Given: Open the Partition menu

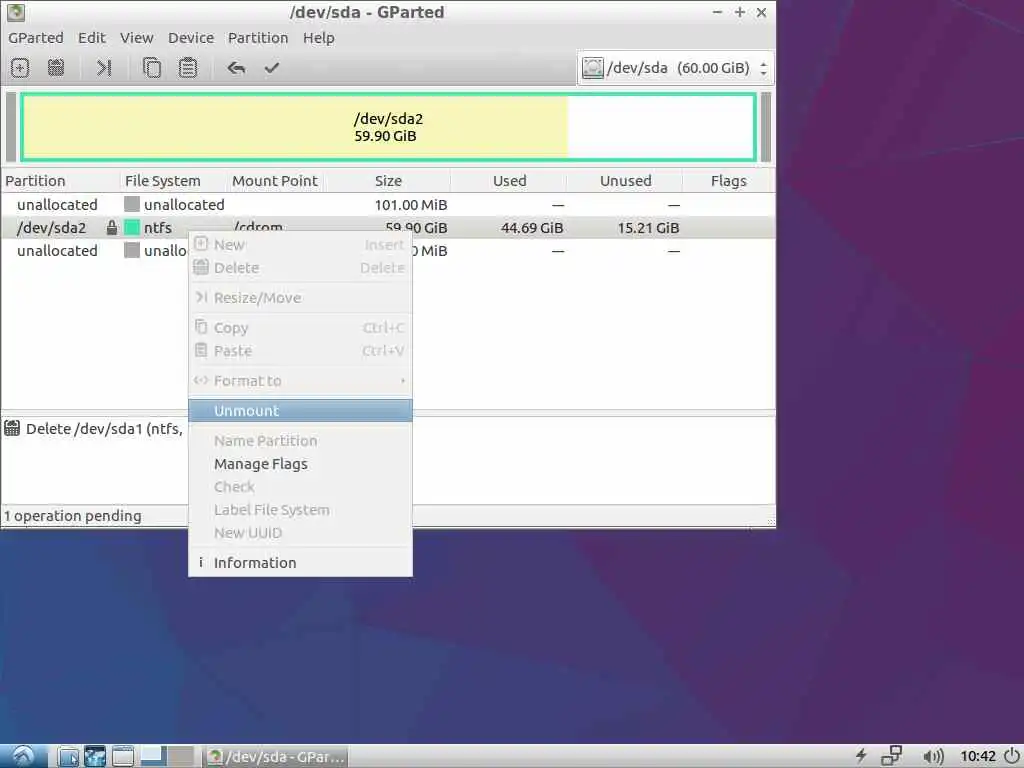Looking at the screenshot, I should pyautogui.click(x=258, y=38).
